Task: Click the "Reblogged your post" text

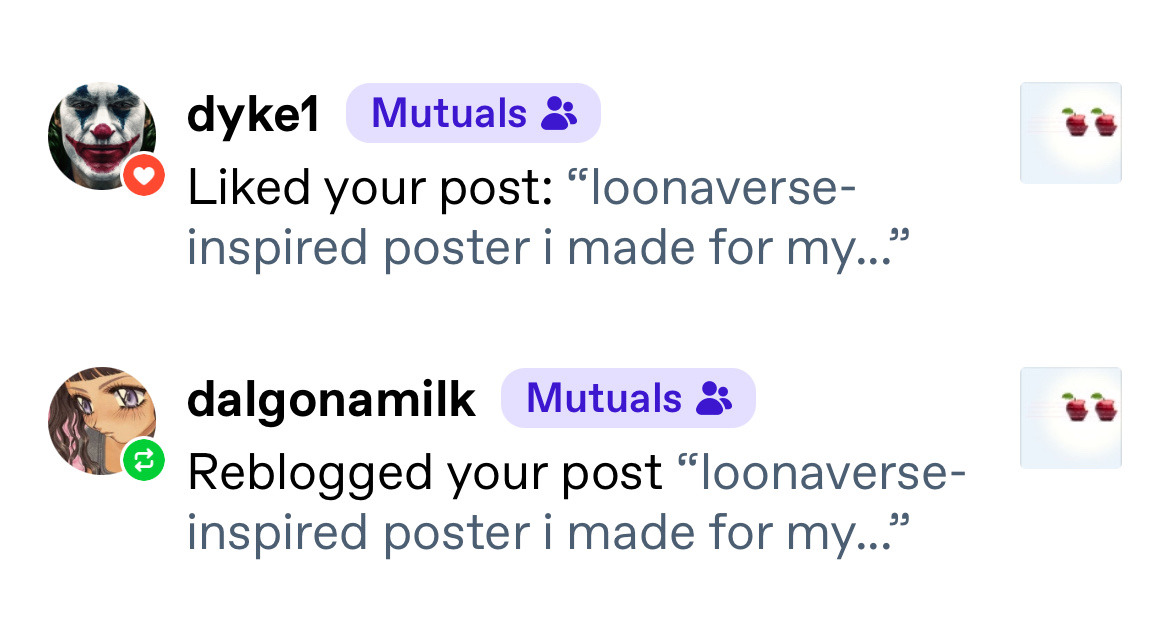Action: coord(425,473)
